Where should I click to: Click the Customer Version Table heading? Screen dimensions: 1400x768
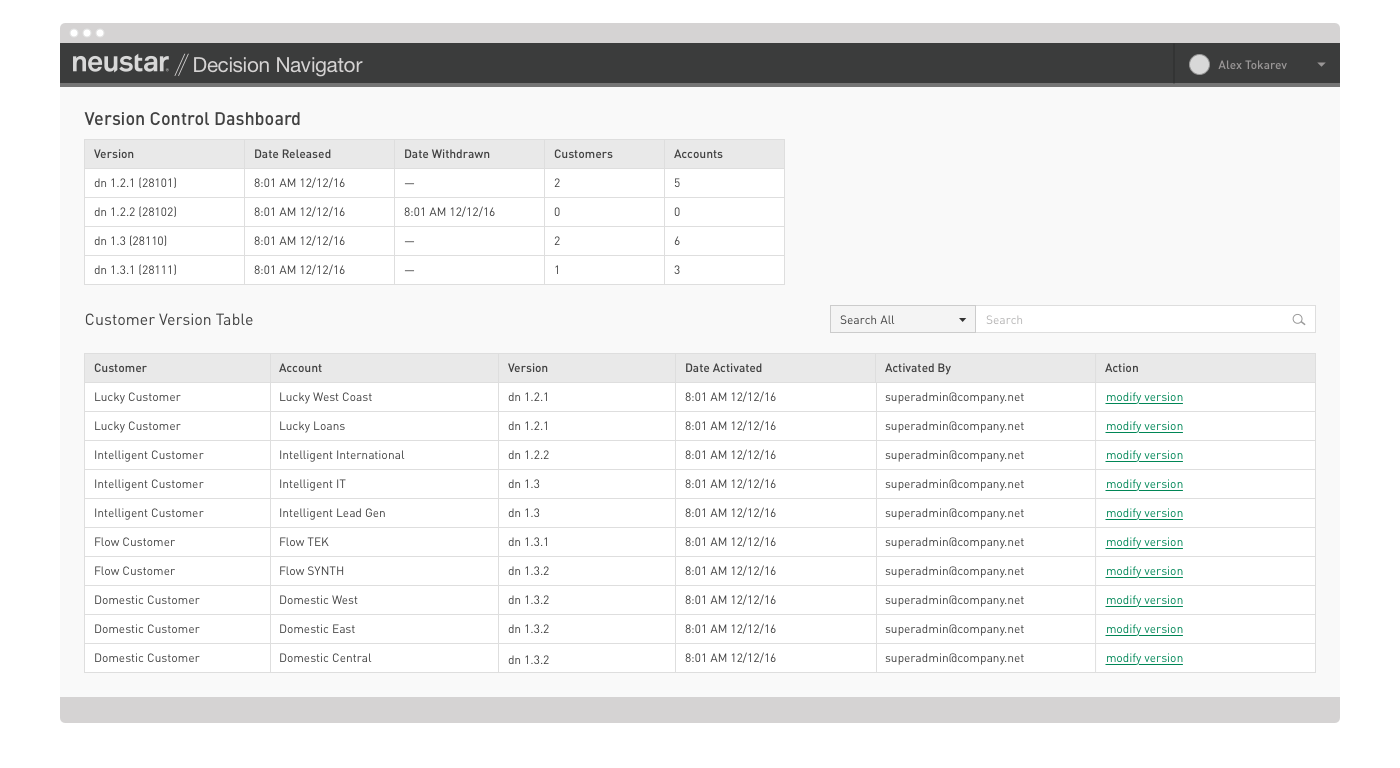(169, 320)
